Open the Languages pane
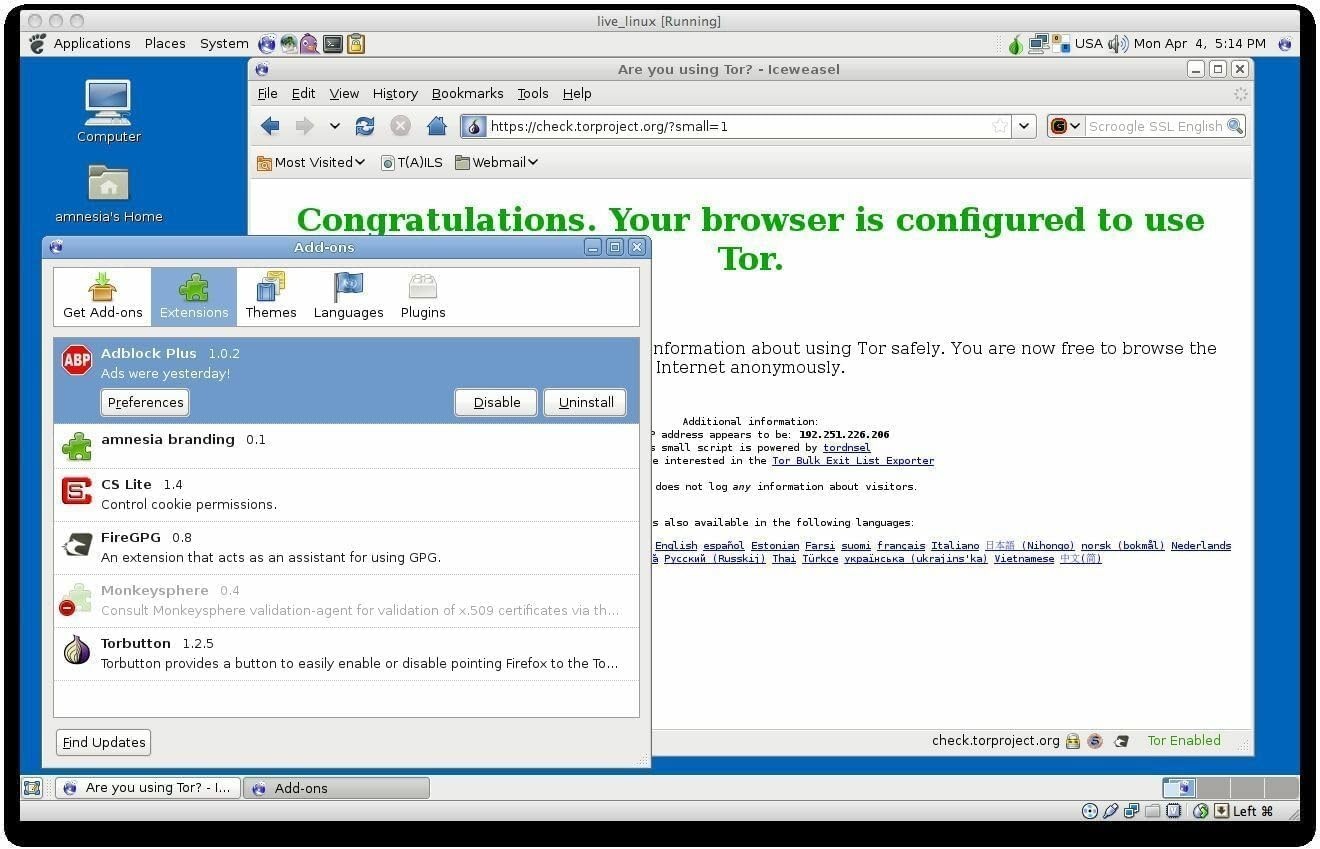 tap(348, 296)
